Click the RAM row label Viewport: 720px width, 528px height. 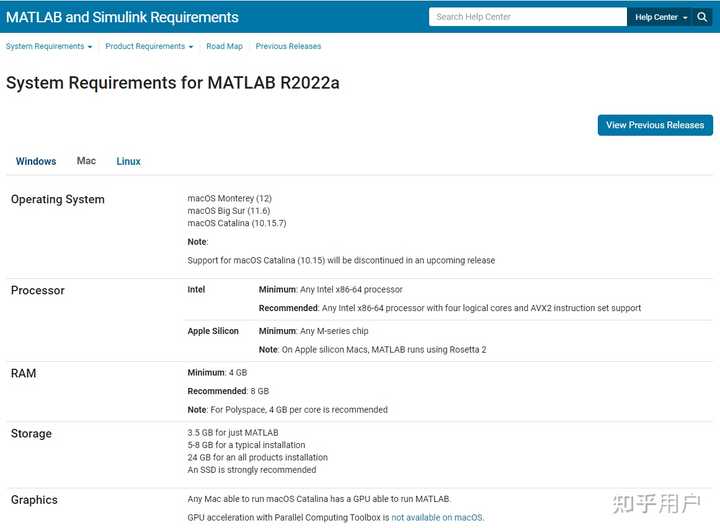click(x=23, y=373)
